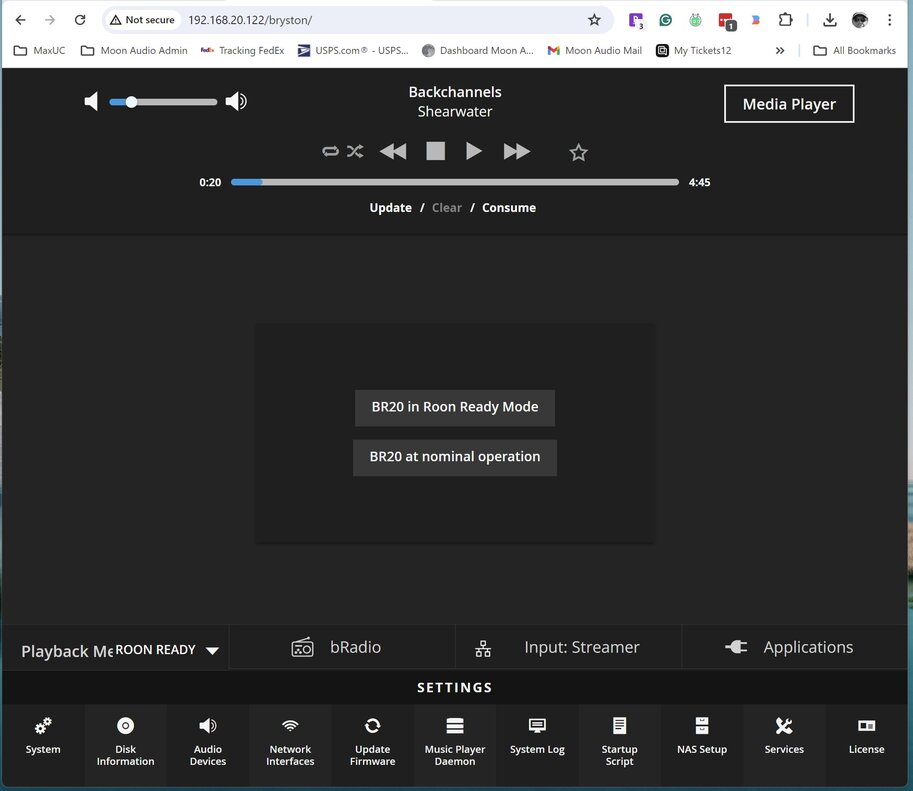Viewport: 913px width, 791px height.
Task: Open the My Tickets12 bookmark
Action: [693, 51]
